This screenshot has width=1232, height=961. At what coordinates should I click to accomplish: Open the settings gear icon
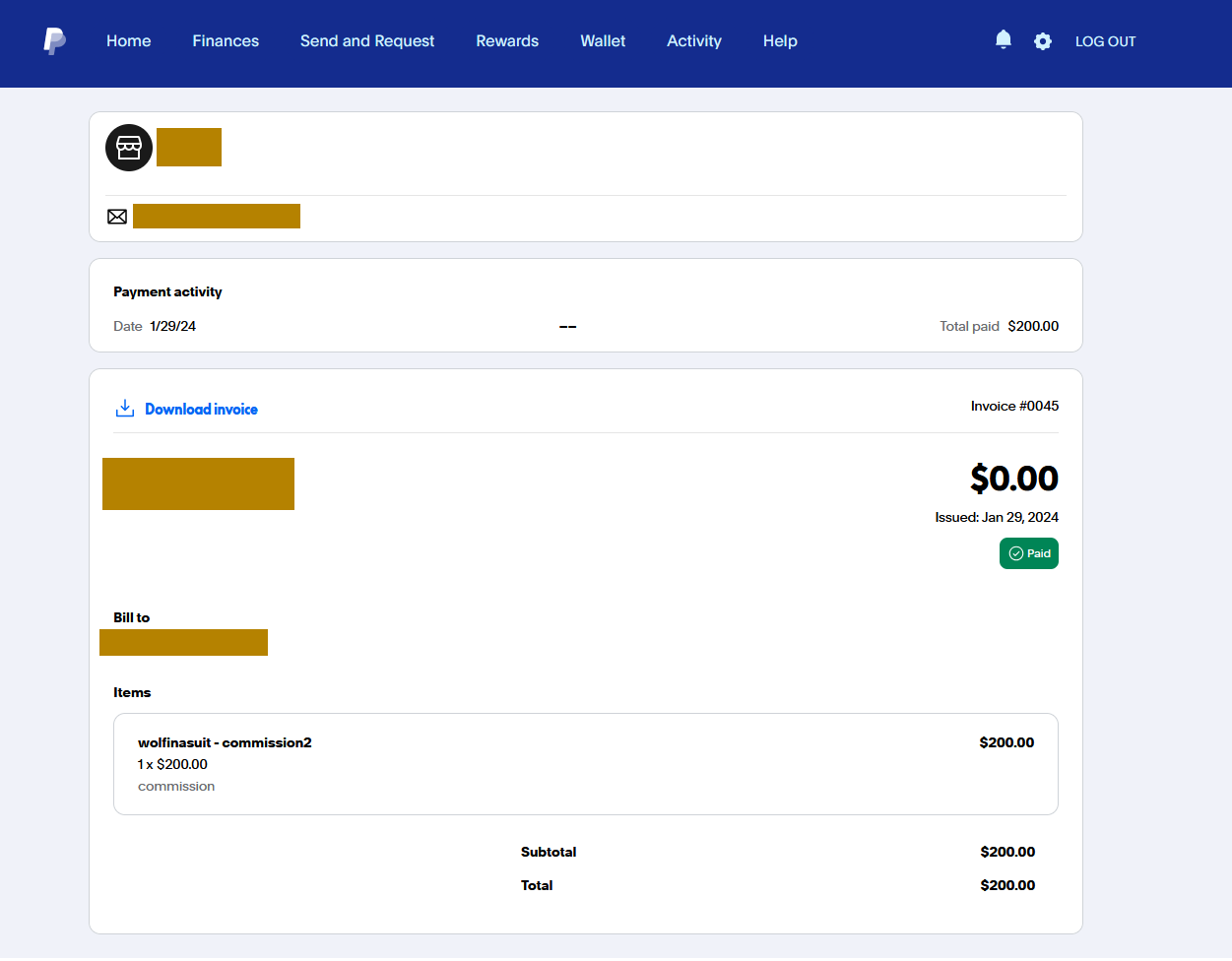coord(1043,41)
